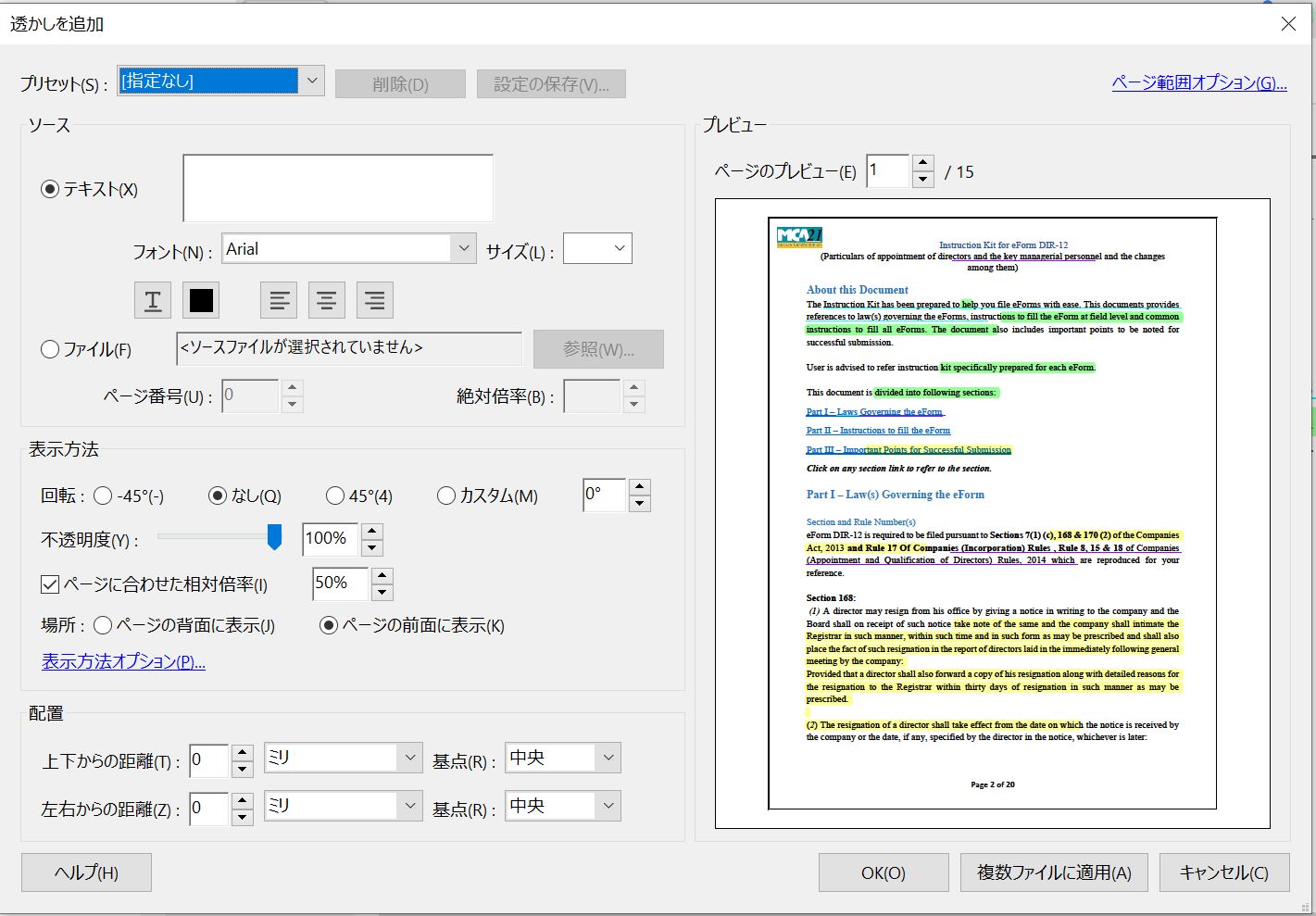Open the black text color swatch

201,300
